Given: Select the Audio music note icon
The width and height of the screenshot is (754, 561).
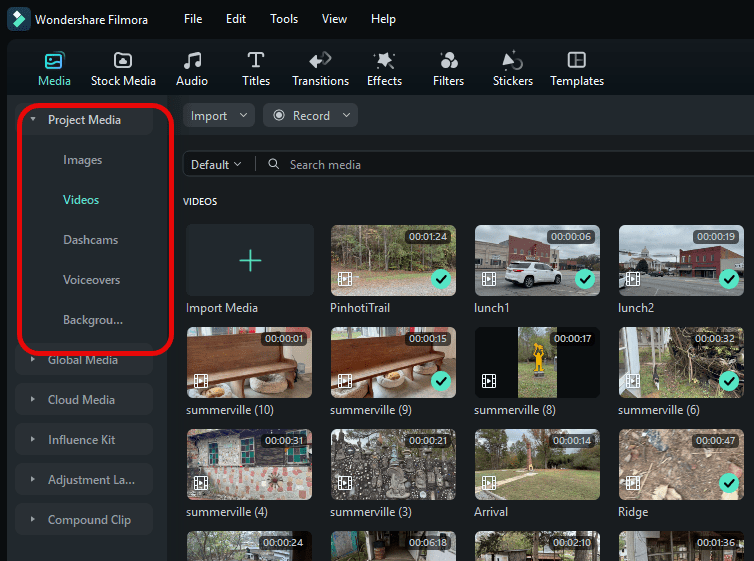Looking at the screenshot, I should coord(192,61).
